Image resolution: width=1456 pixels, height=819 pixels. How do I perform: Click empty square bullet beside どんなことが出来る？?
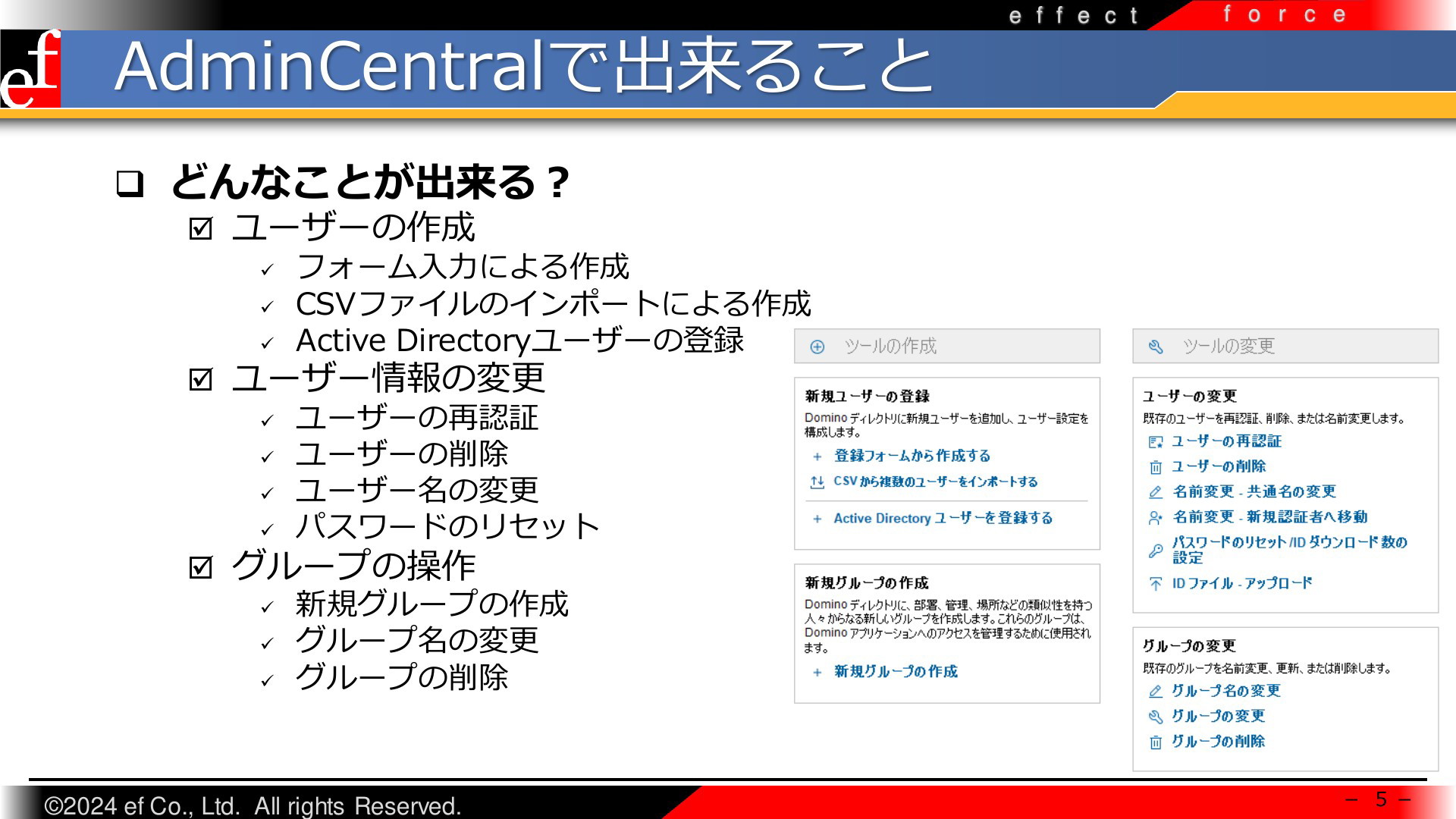tap(130, 184)
